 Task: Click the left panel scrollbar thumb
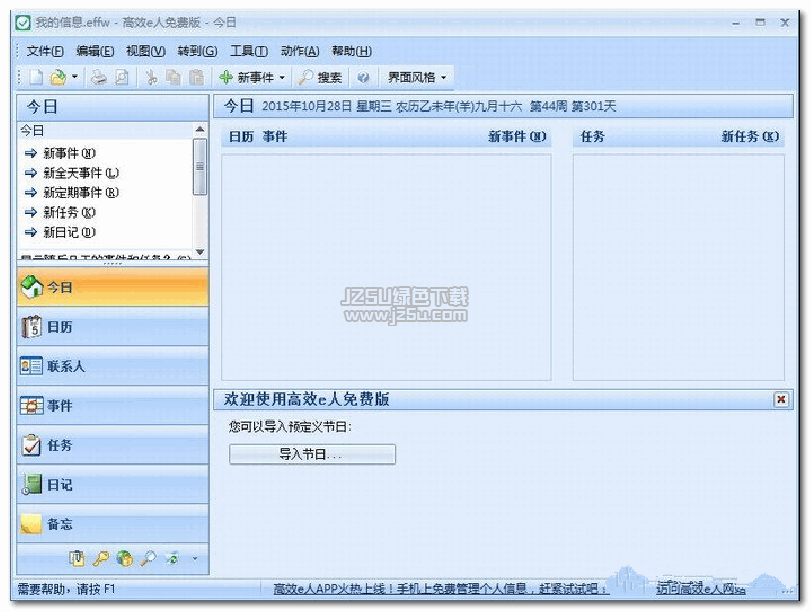pos(200,166)
